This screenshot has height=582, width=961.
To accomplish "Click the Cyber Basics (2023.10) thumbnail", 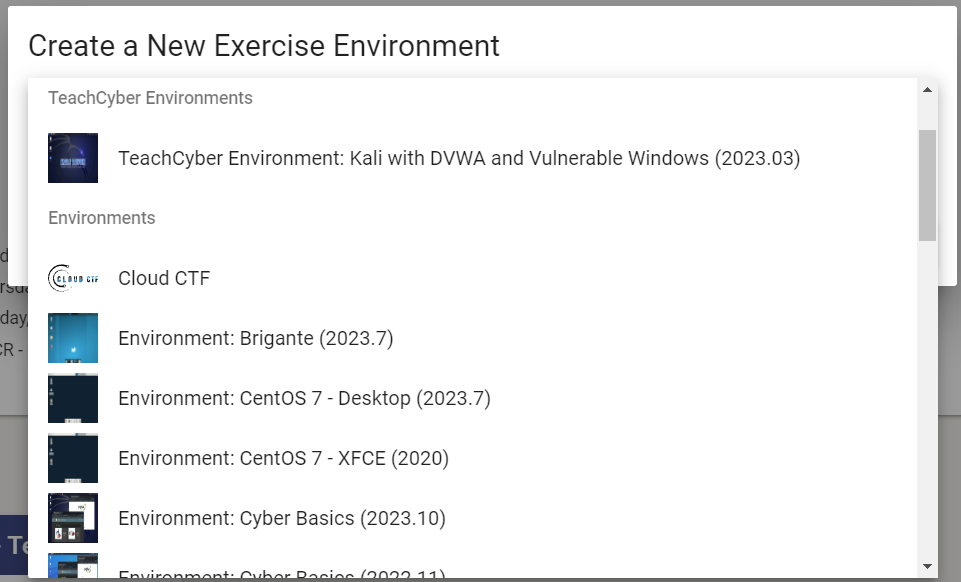I will pyautogui.click(x=73, y=517).
